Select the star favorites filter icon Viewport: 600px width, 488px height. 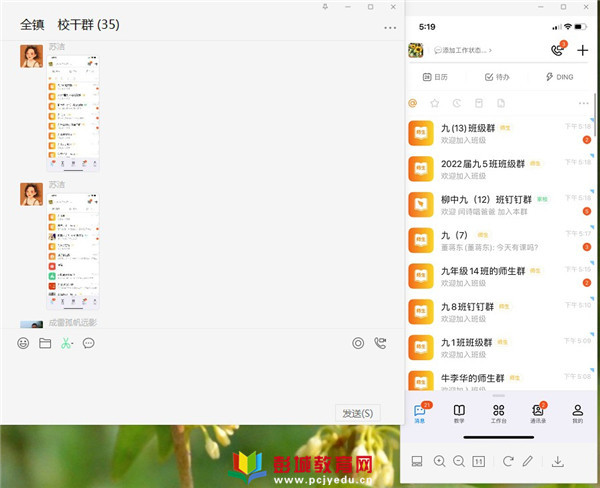(x=435, y=103)
